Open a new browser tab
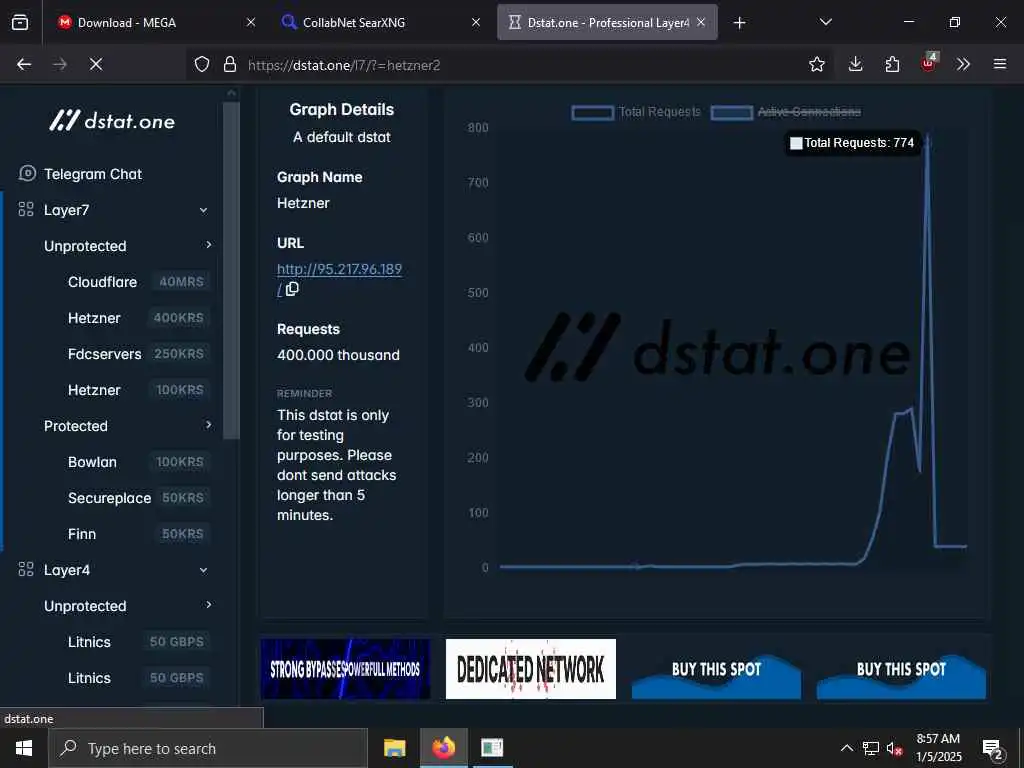The image size is (1024, 768). coord(739,23)
